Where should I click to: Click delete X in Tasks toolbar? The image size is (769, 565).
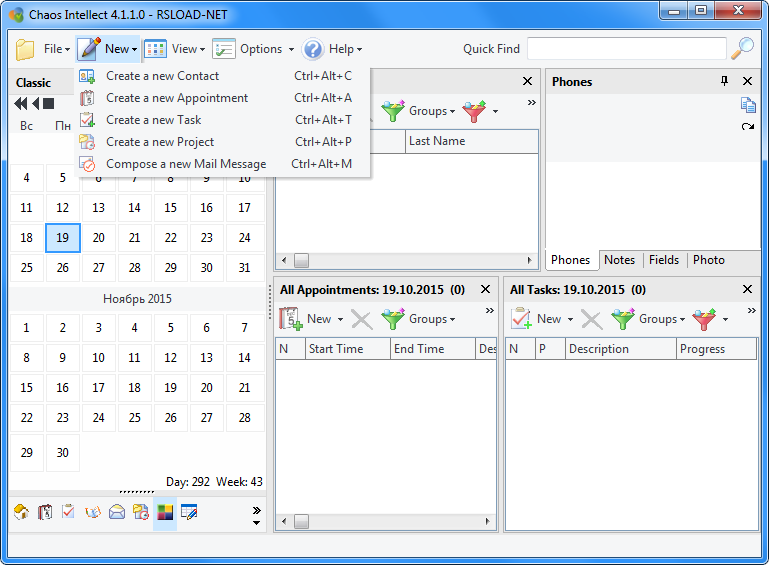pyautogui.click(x=591, y=320)
